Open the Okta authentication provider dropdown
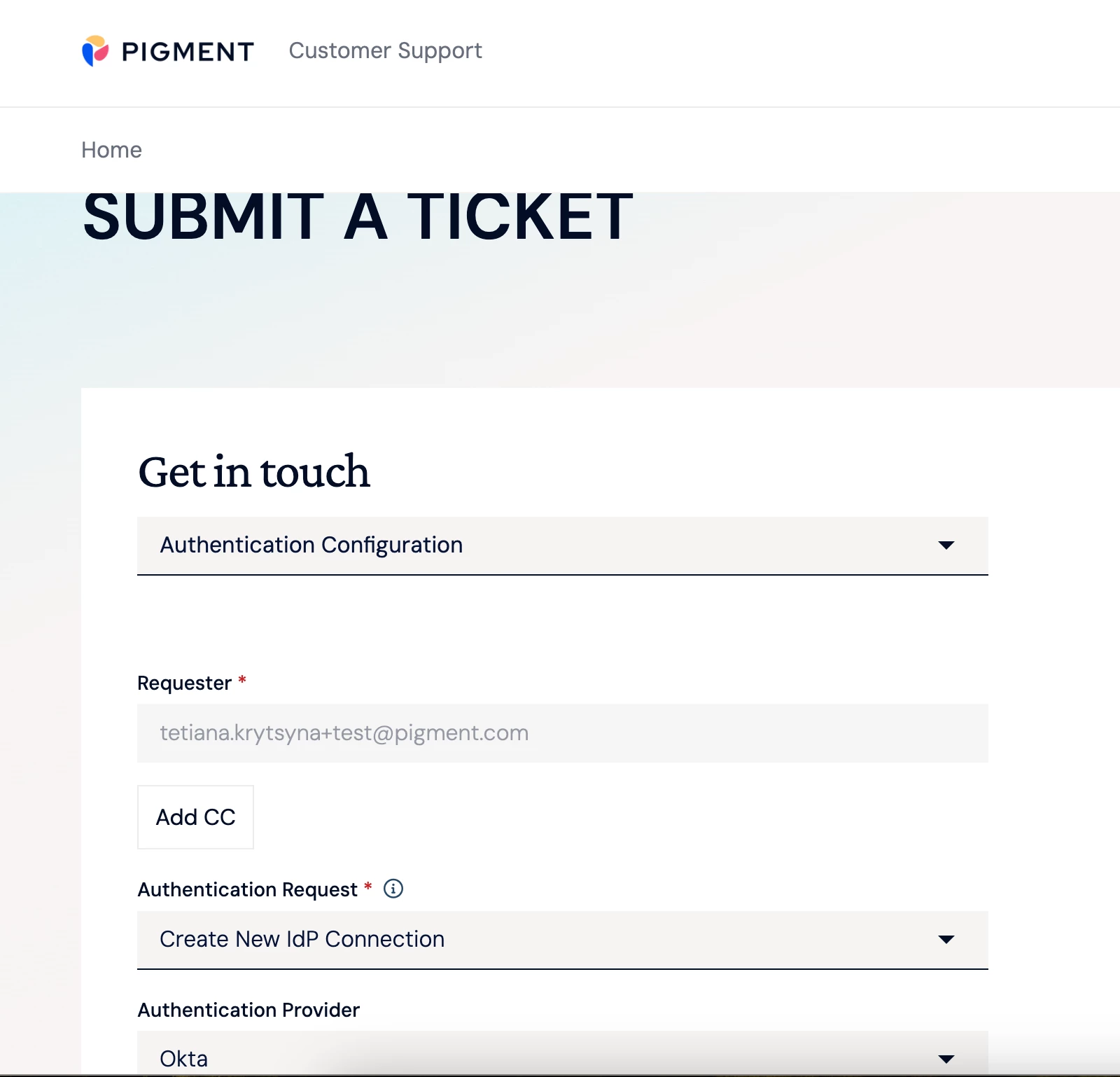This screenshot has height=1077, width=1120. click(562, 1053)
